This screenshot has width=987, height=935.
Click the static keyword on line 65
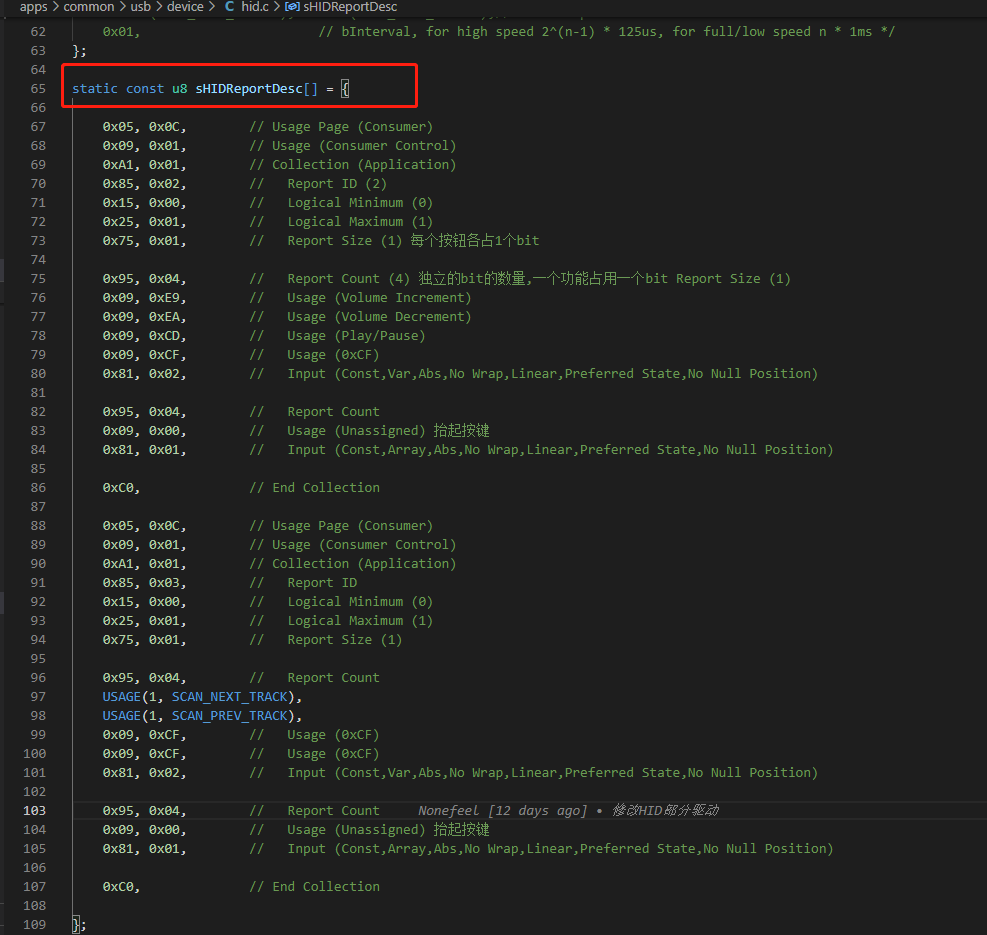click(95, 89)
